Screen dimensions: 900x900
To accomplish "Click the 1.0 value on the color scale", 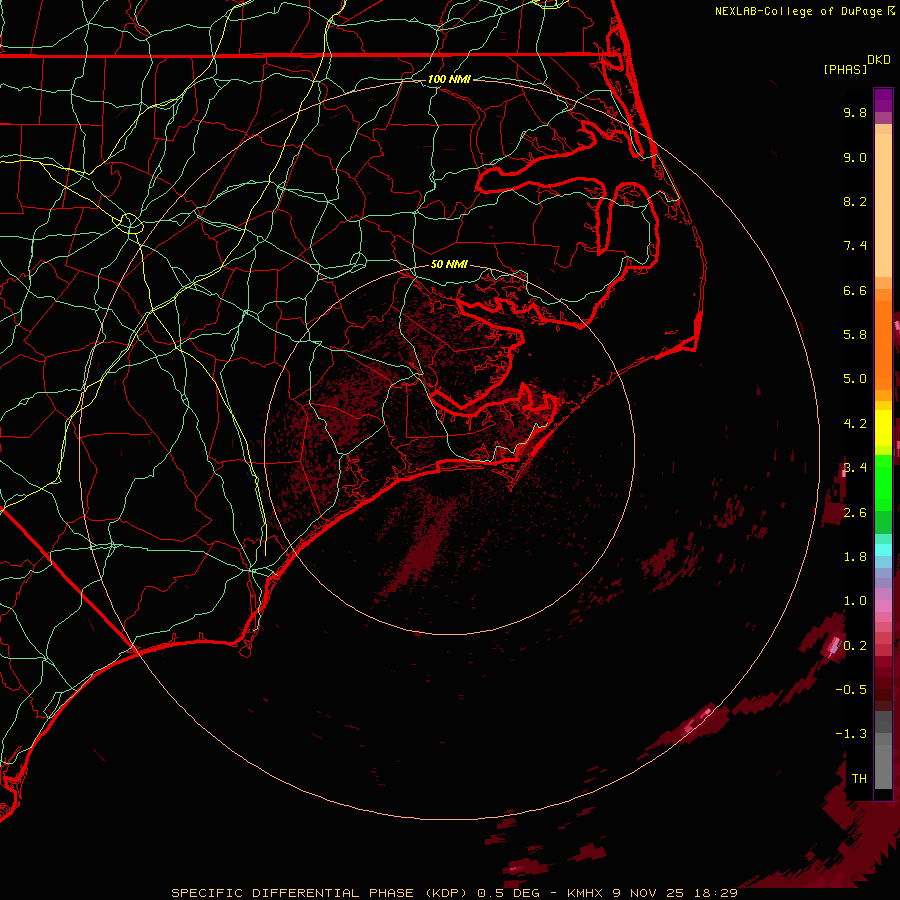I will tap(855, 601).
